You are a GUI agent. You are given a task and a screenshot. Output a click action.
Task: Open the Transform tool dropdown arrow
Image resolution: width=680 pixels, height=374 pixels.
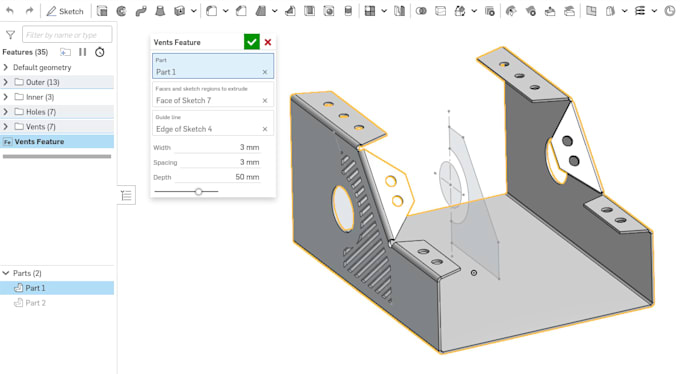click(474, 11)
